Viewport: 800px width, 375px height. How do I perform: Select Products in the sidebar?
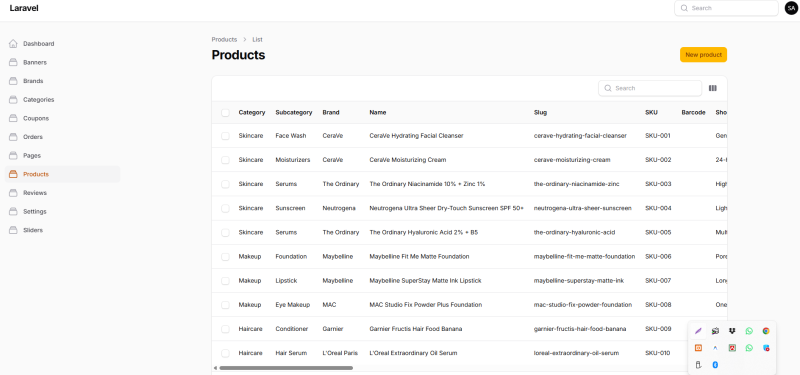pyautogui.click(x=62, y=174)
